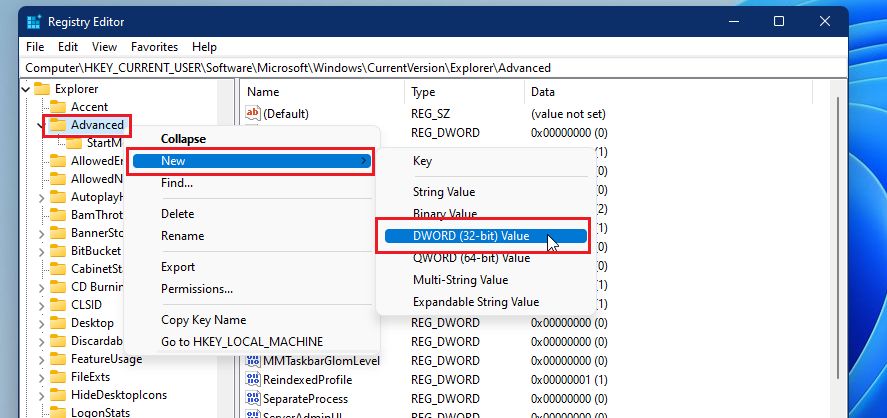Expand the FeatureUsage tree node
Viewport: 887px width, 418px height.
[41, 360]
